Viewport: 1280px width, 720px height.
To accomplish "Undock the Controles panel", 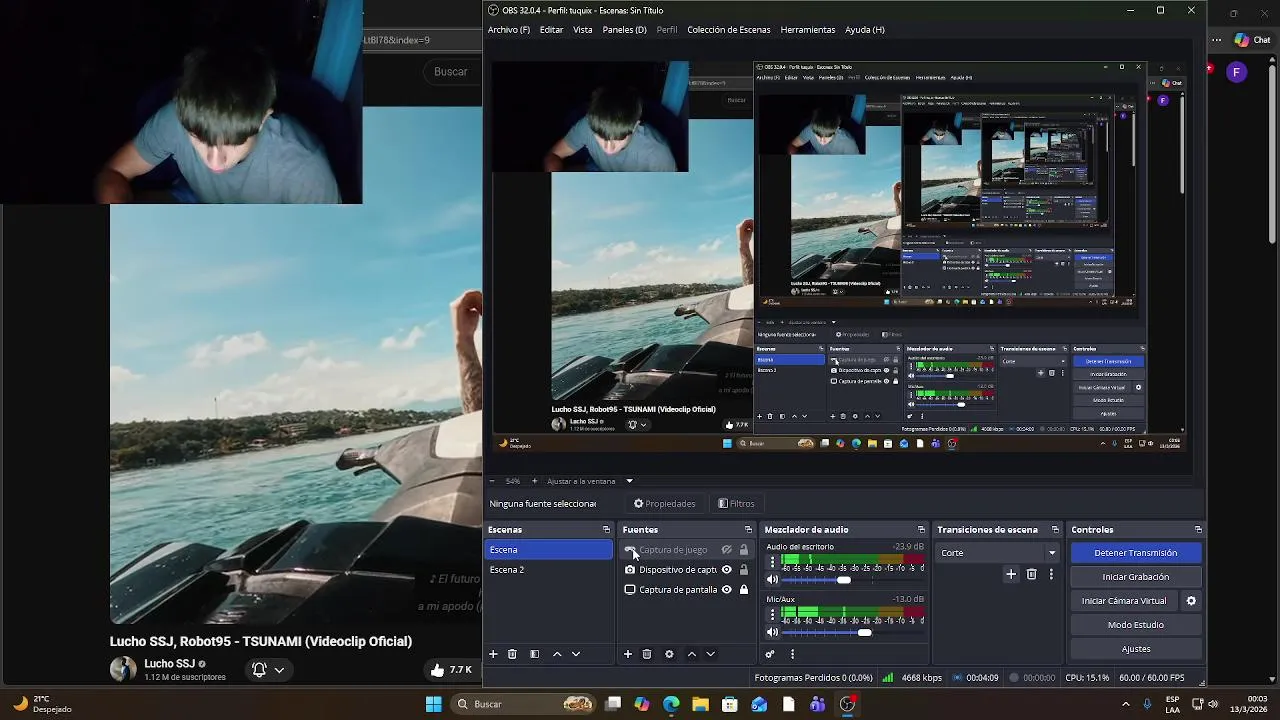I will pyautogui.click(x=1198, y=530).
